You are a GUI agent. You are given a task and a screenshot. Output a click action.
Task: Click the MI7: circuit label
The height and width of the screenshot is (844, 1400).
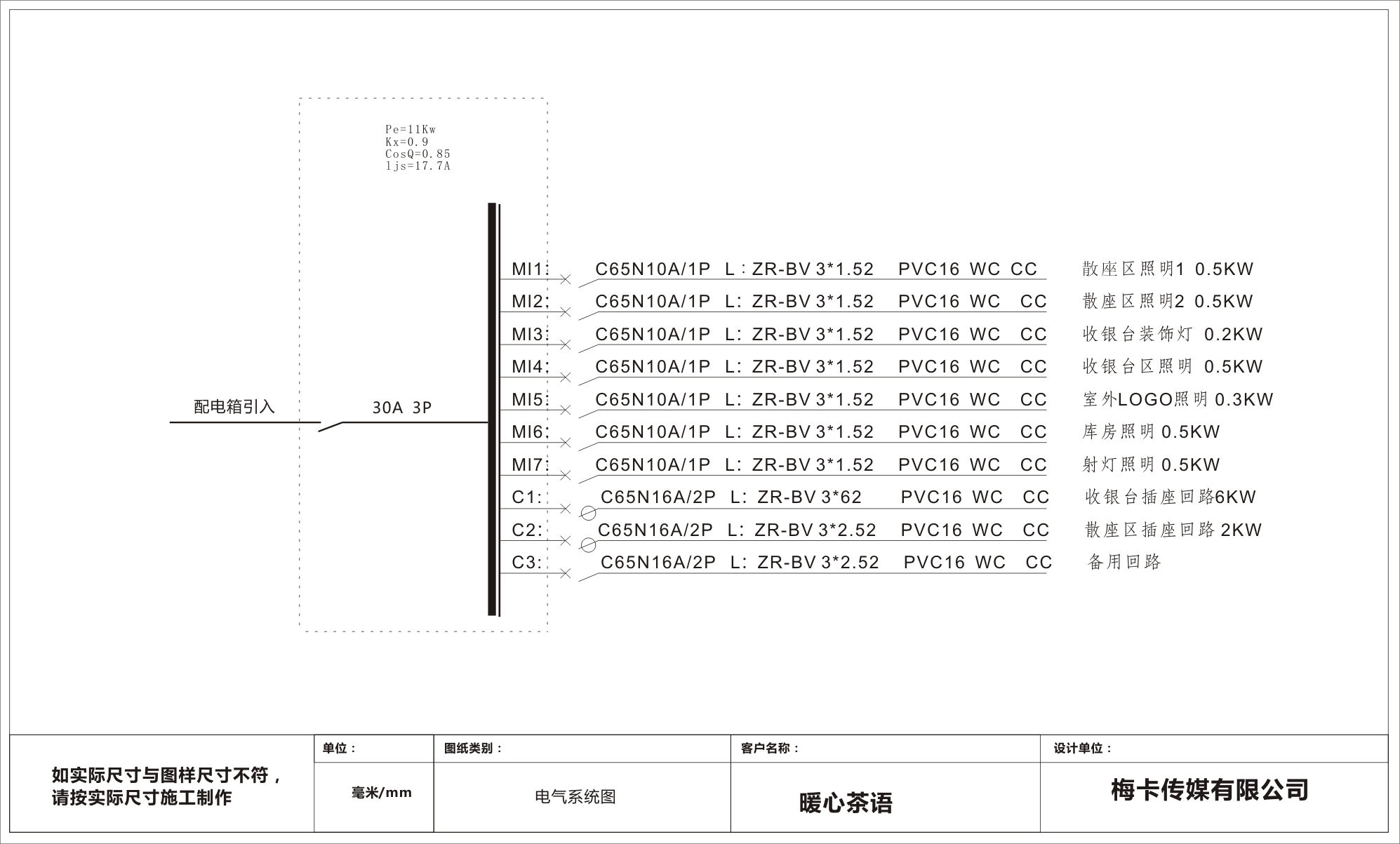pos(530,464)
